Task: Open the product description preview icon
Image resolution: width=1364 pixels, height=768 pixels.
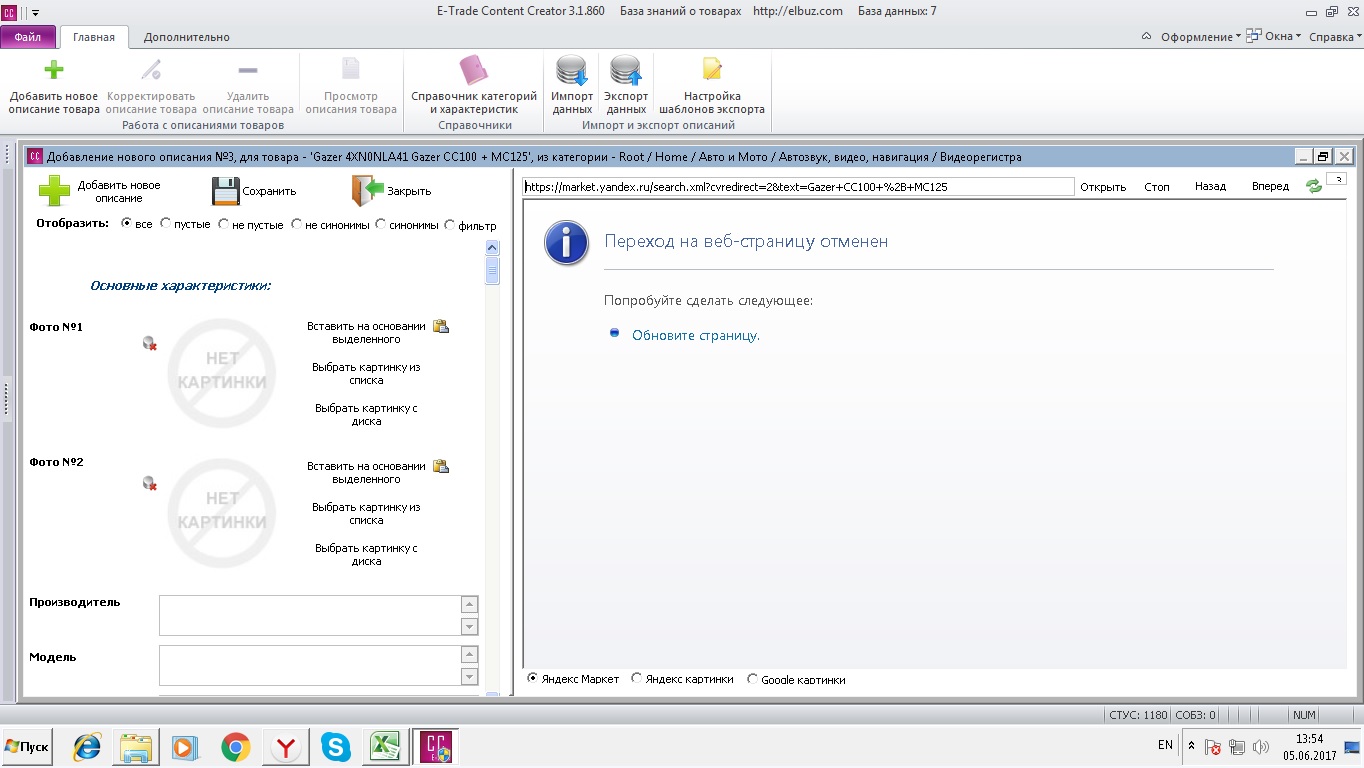Action: 351,69
